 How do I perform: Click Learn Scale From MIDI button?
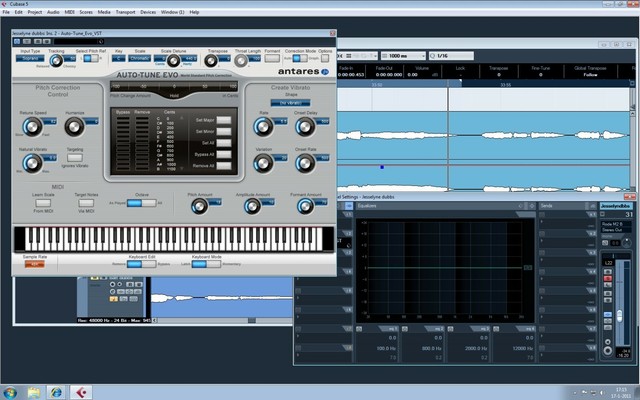coord(43,203)
